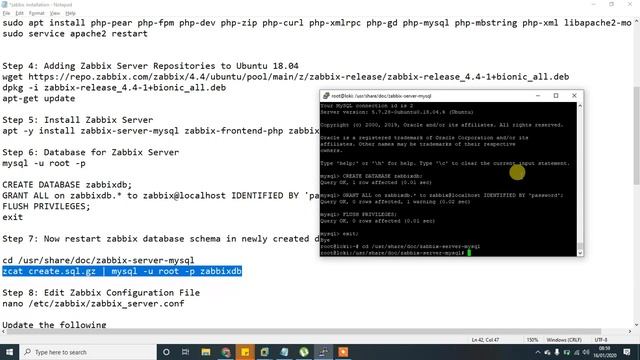Click 'Windows (CRLF)' in status bar

[x=564, y=340]
